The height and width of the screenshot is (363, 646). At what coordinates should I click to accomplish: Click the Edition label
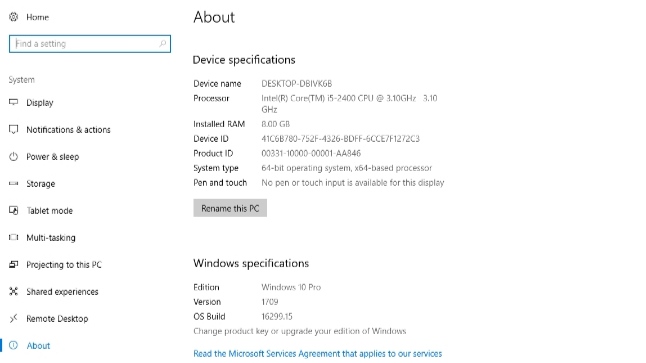(206, 287)
